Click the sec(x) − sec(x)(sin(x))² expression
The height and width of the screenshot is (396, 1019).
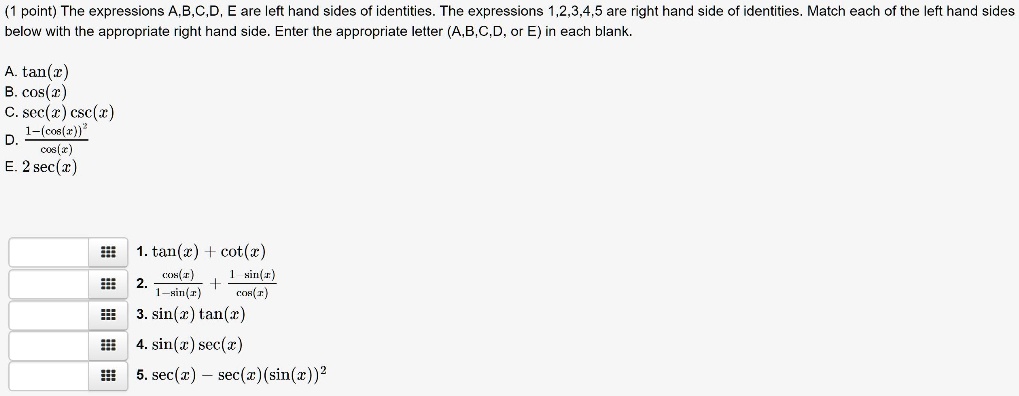239,375
